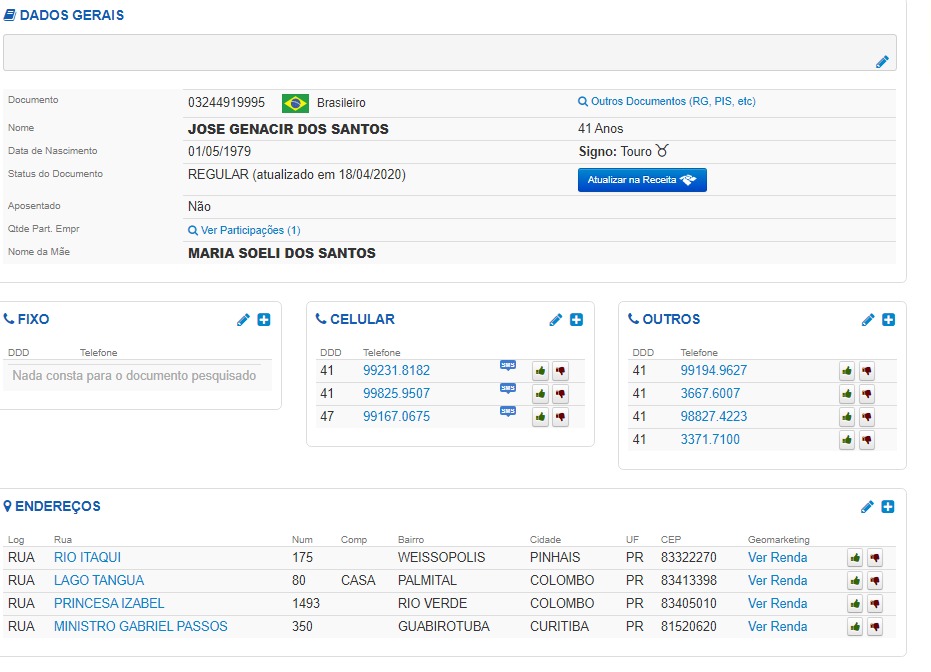Edit the OUTROS phone list with pencil
Screen dimensions: 931x672
click(868, 320)
